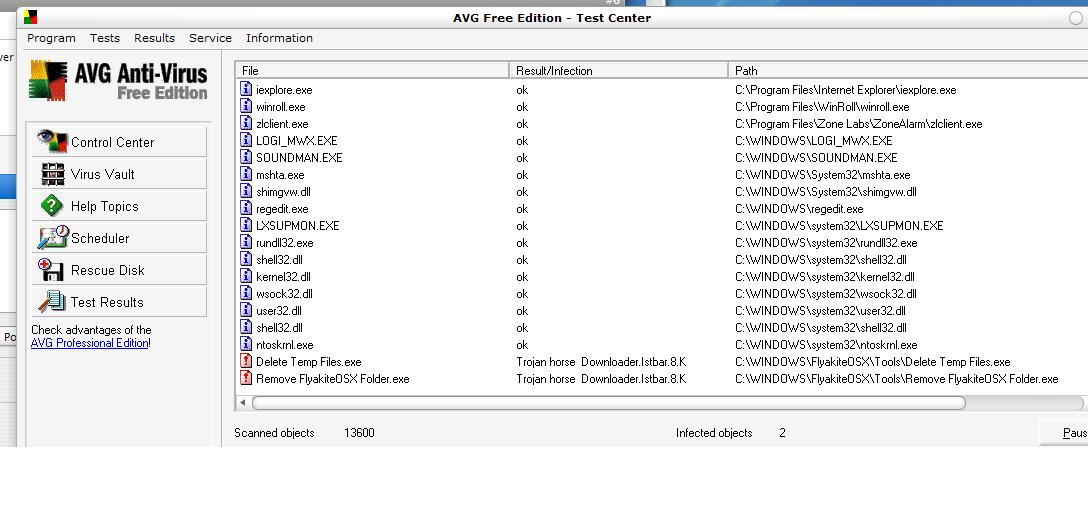
Task: Select the winroll.exe file name
Action: click(280, 107)
